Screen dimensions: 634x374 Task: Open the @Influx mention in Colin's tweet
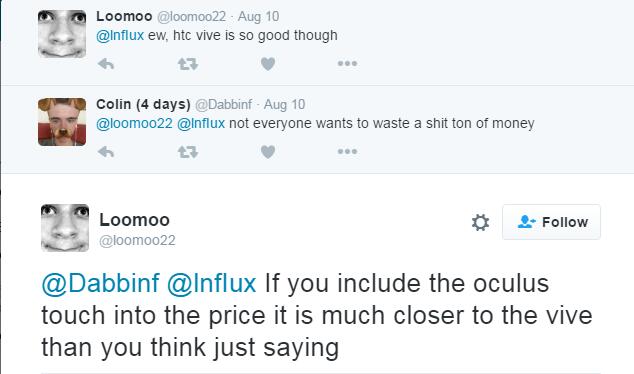point(201,123)
